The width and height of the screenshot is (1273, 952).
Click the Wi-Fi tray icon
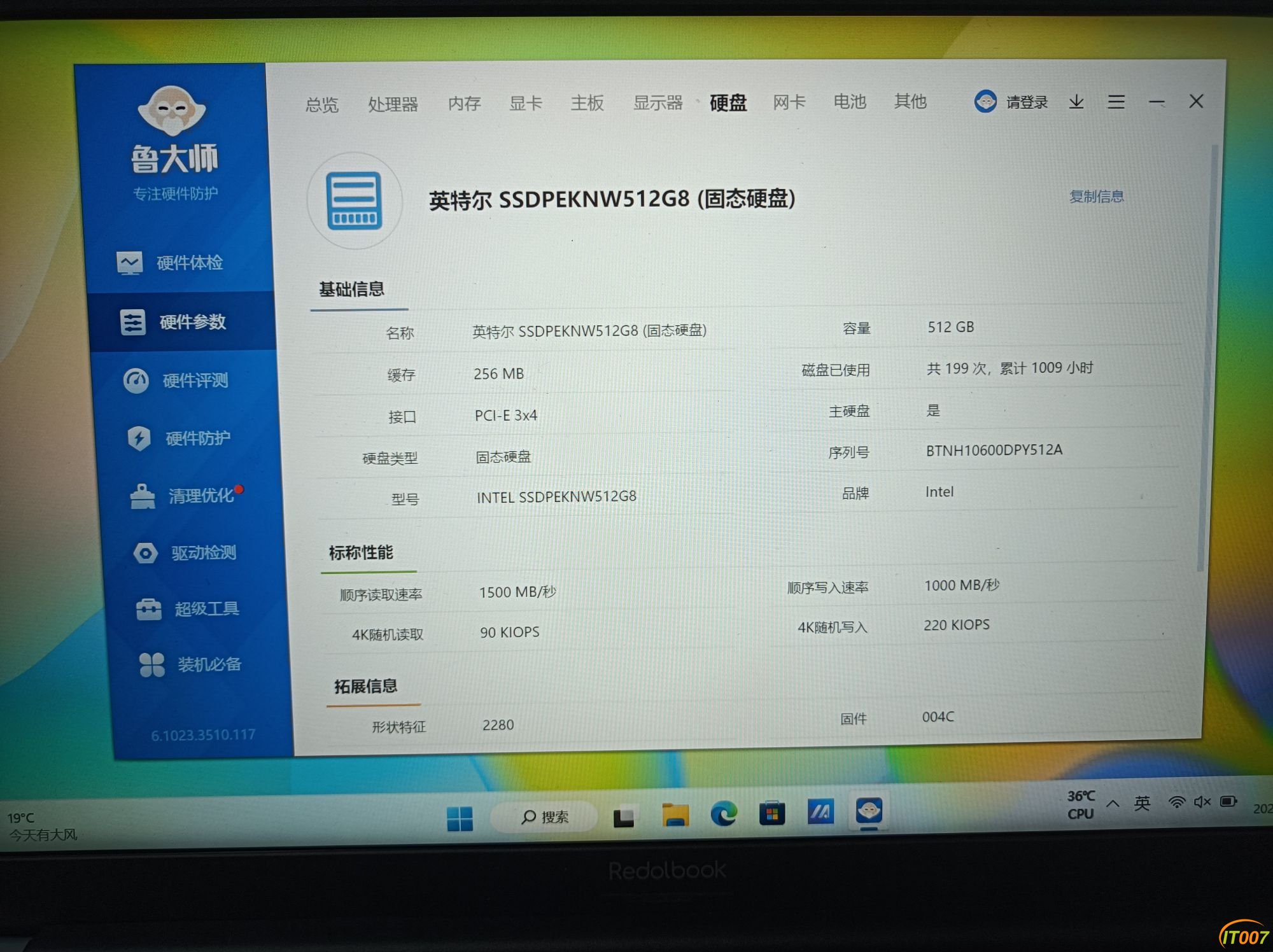pos(1177,802)
